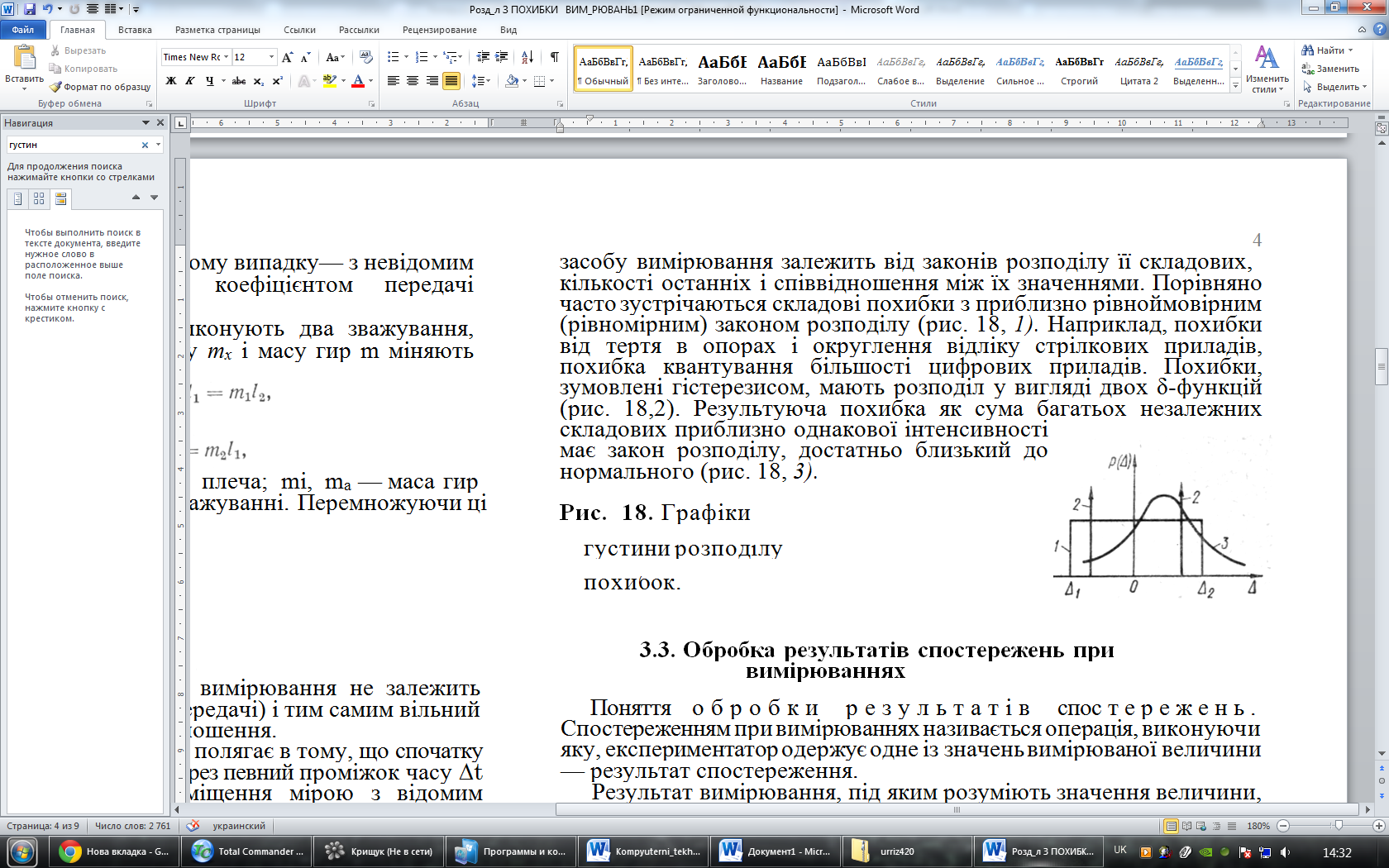Align text to the left
Viewport: 1389px width, 868px height.
(x=394, y=81)
